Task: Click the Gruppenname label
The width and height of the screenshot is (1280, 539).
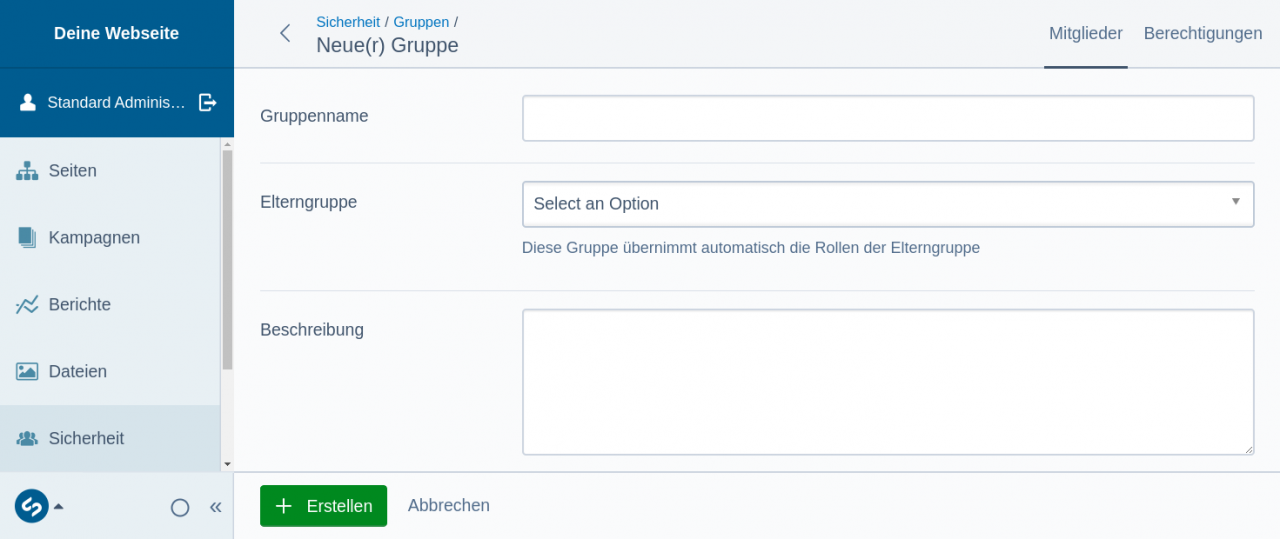Action: tap(314, 116)
